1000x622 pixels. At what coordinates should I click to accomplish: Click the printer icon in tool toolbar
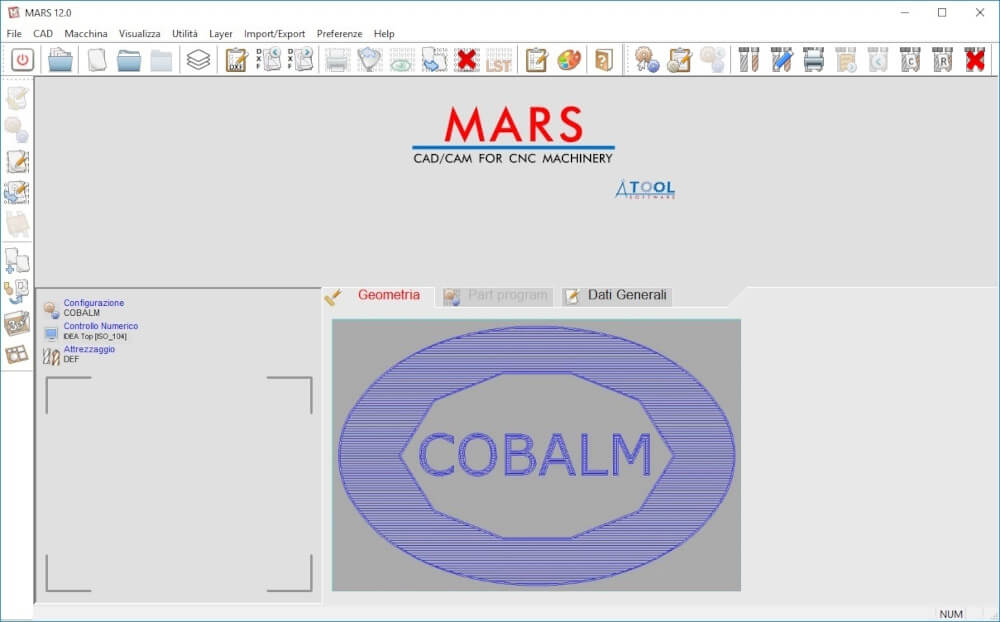pyautogui.click(x=814, y=60)
